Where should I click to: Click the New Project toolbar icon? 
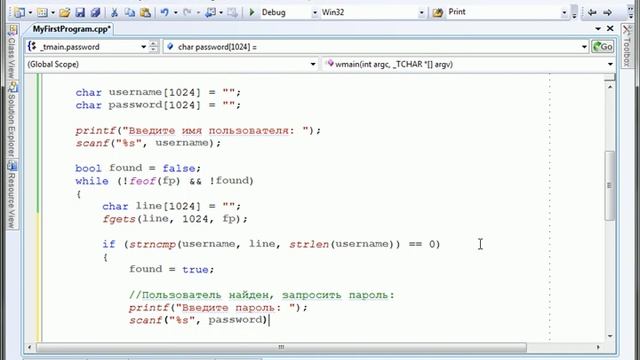[19, 13]
